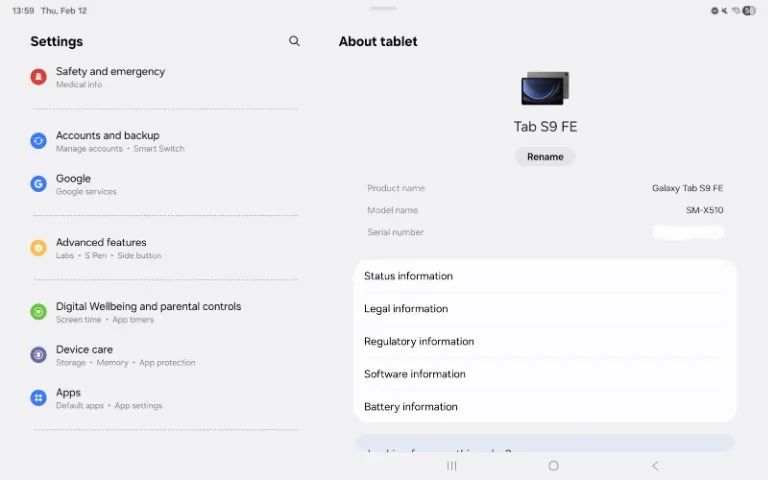Tap the red Safety and emergency icon

coord(39,77)
